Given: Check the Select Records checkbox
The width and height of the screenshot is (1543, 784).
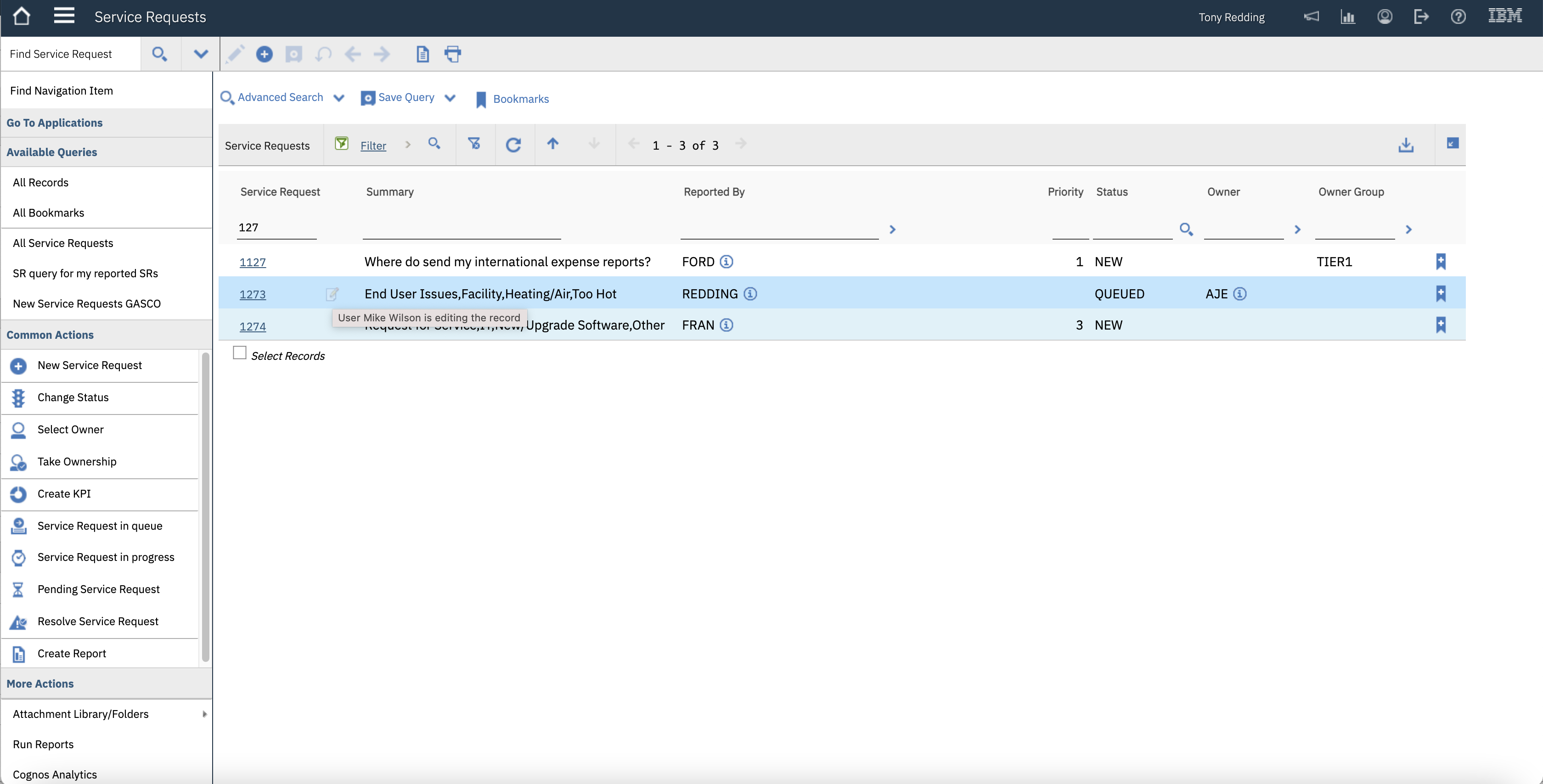Looking at the screenshot, I should (x=240, y=353).
